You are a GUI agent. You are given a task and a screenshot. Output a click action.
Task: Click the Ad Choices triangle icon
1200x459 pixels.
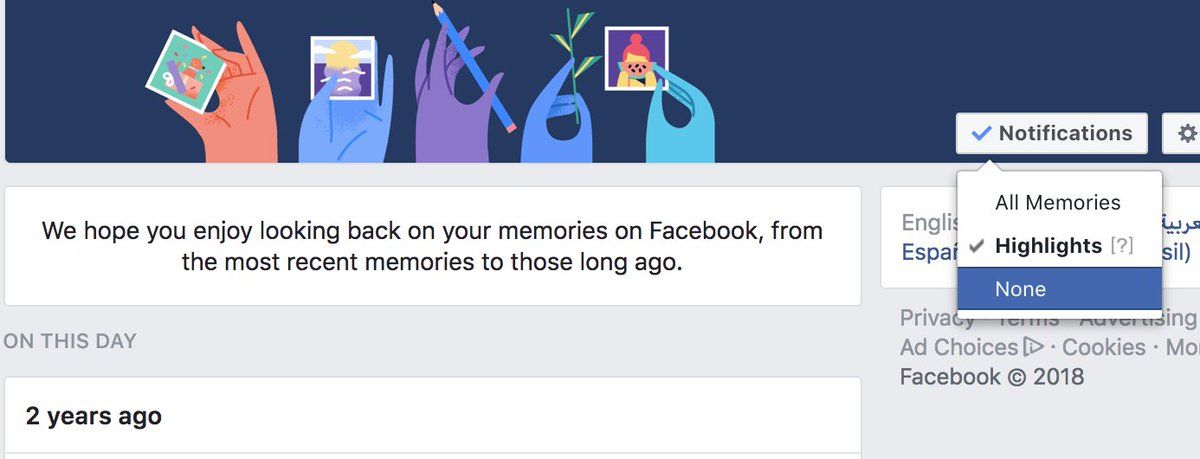[1033, 348]
